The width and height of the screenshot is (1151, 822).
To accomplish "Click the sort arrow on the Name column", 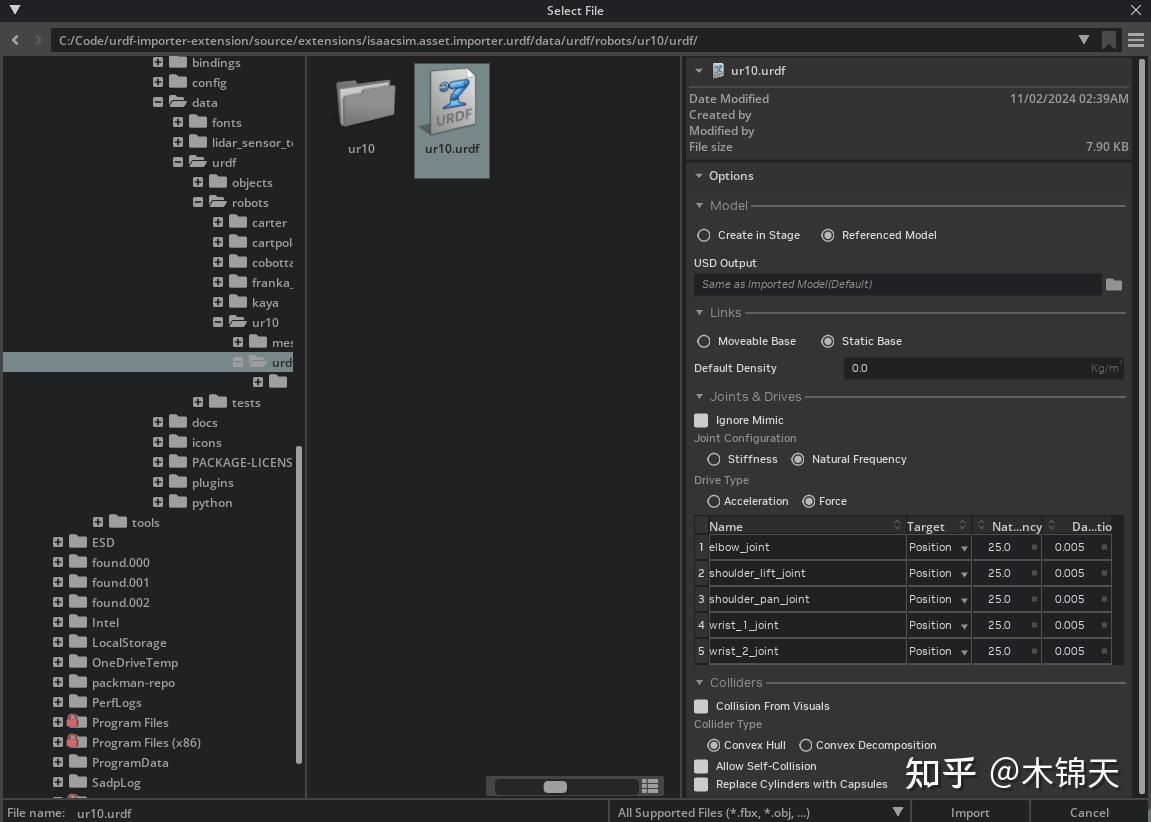I will [897, 525].
